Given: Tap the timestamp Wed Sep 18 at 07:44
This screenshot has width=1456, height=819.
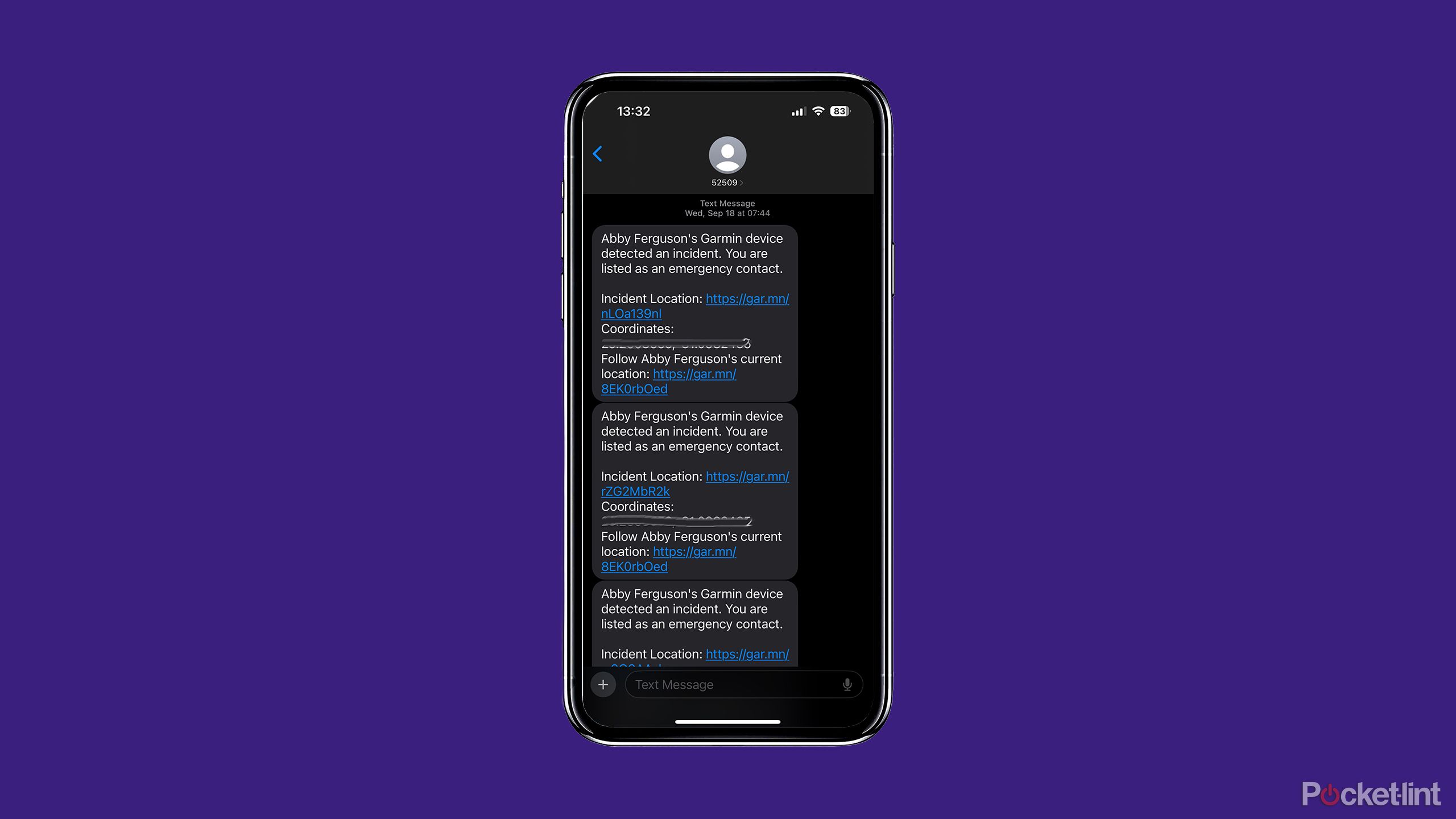Looking at the screenshot, I should pos(726,213).
